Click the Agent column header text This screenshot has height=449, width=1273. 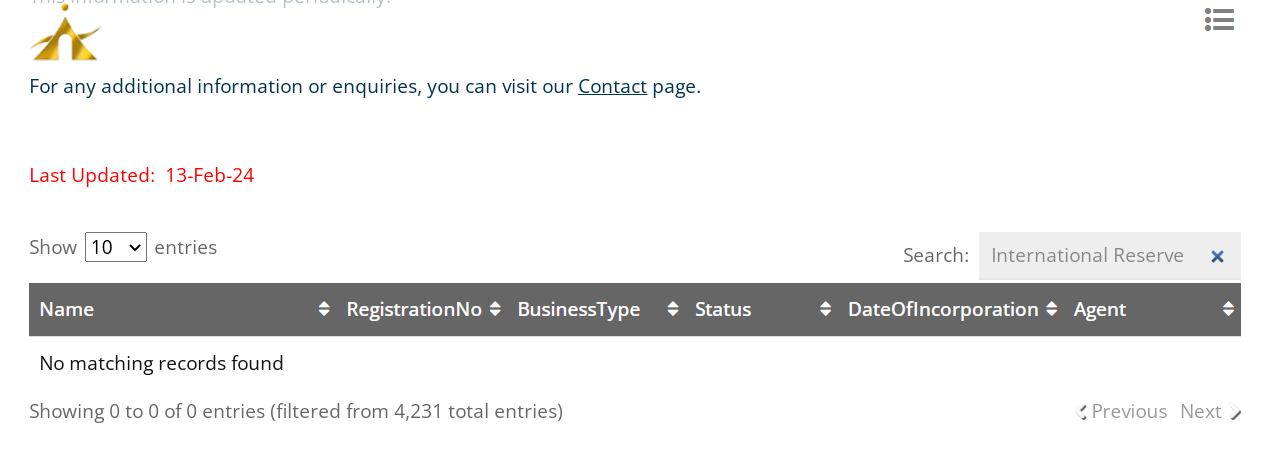[x=1100, y=309]
